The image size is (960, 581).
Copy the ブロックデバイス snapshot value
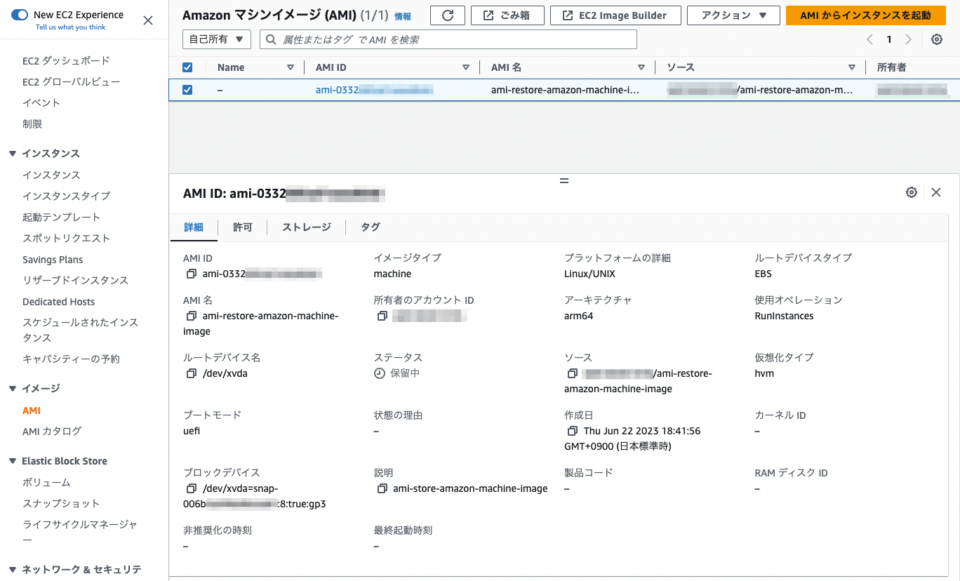pyautogui.click(x=189, y=487)
